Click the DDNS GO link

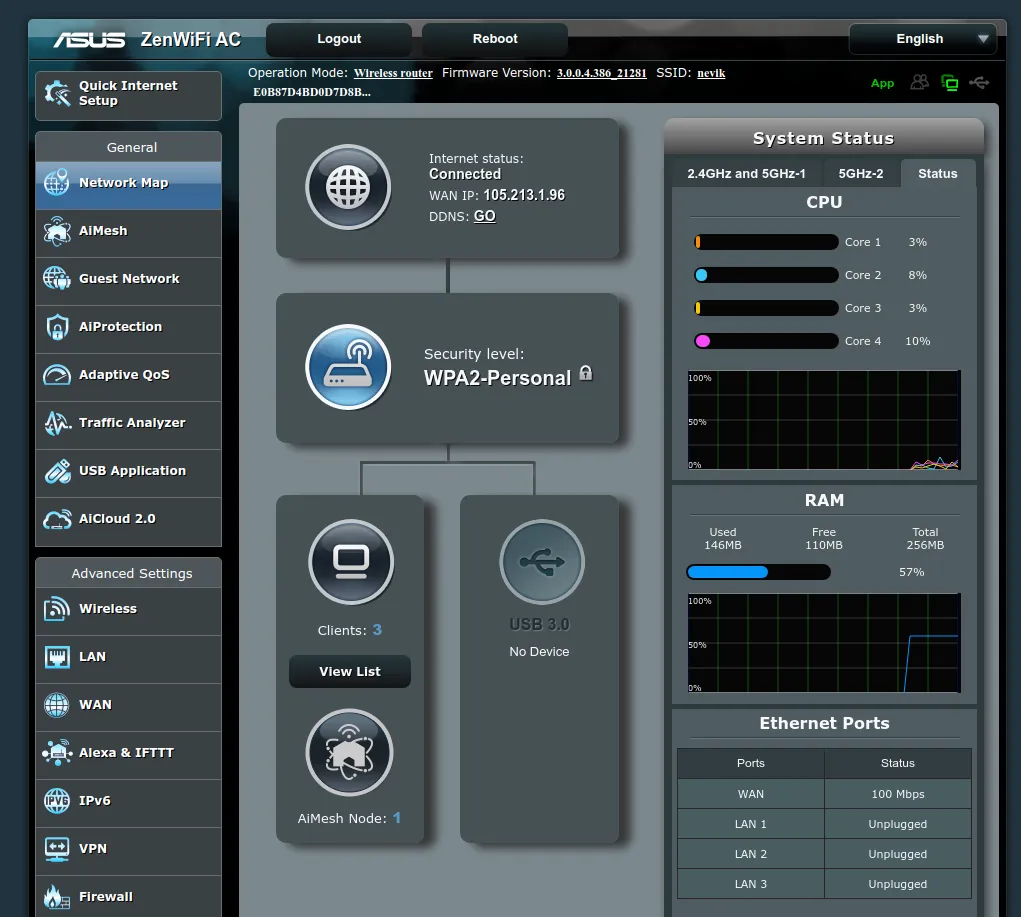(484, 216)
